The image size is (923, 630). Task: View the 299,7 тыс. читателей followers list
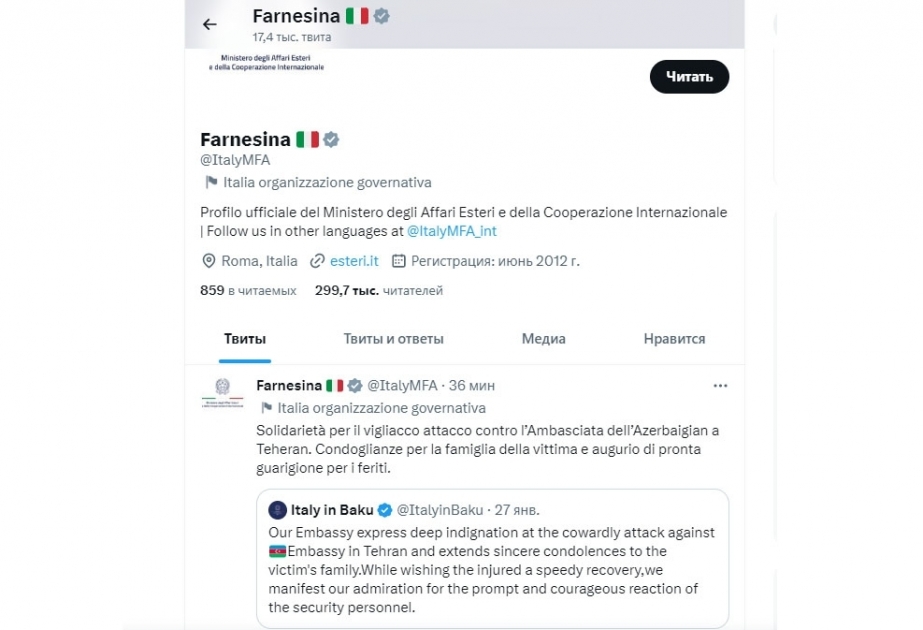tap(379, 290)
